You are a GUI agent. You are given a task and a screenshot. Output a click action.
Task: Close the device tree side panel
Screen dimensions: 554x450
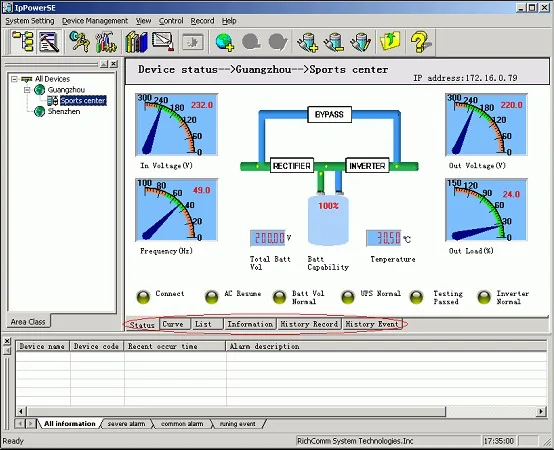point(113,64)
